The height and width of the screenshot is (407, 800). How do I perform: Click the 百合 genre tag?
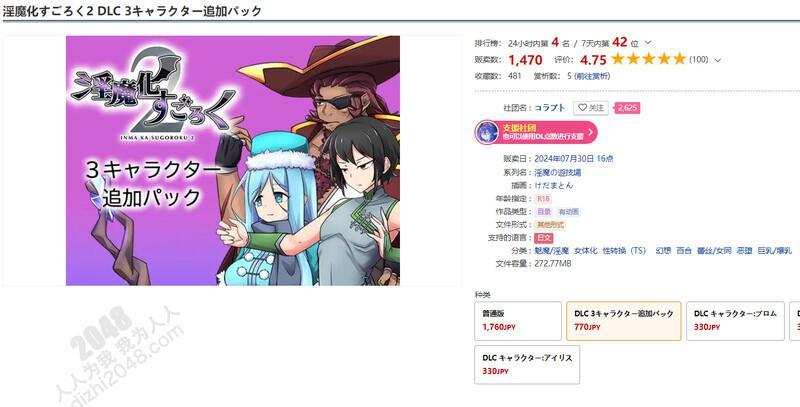(684, 251)
